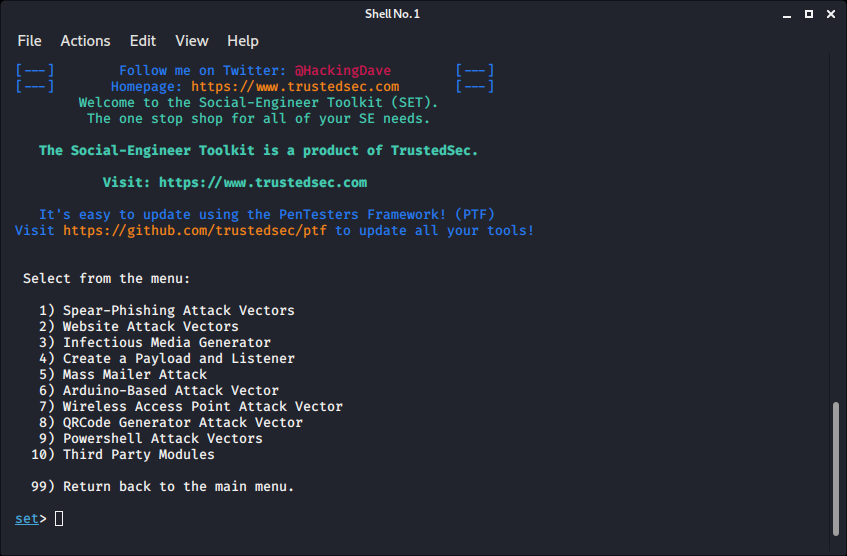
Task: Click the github.com/trustedsec/ptf URL
Action: point(195,231)
